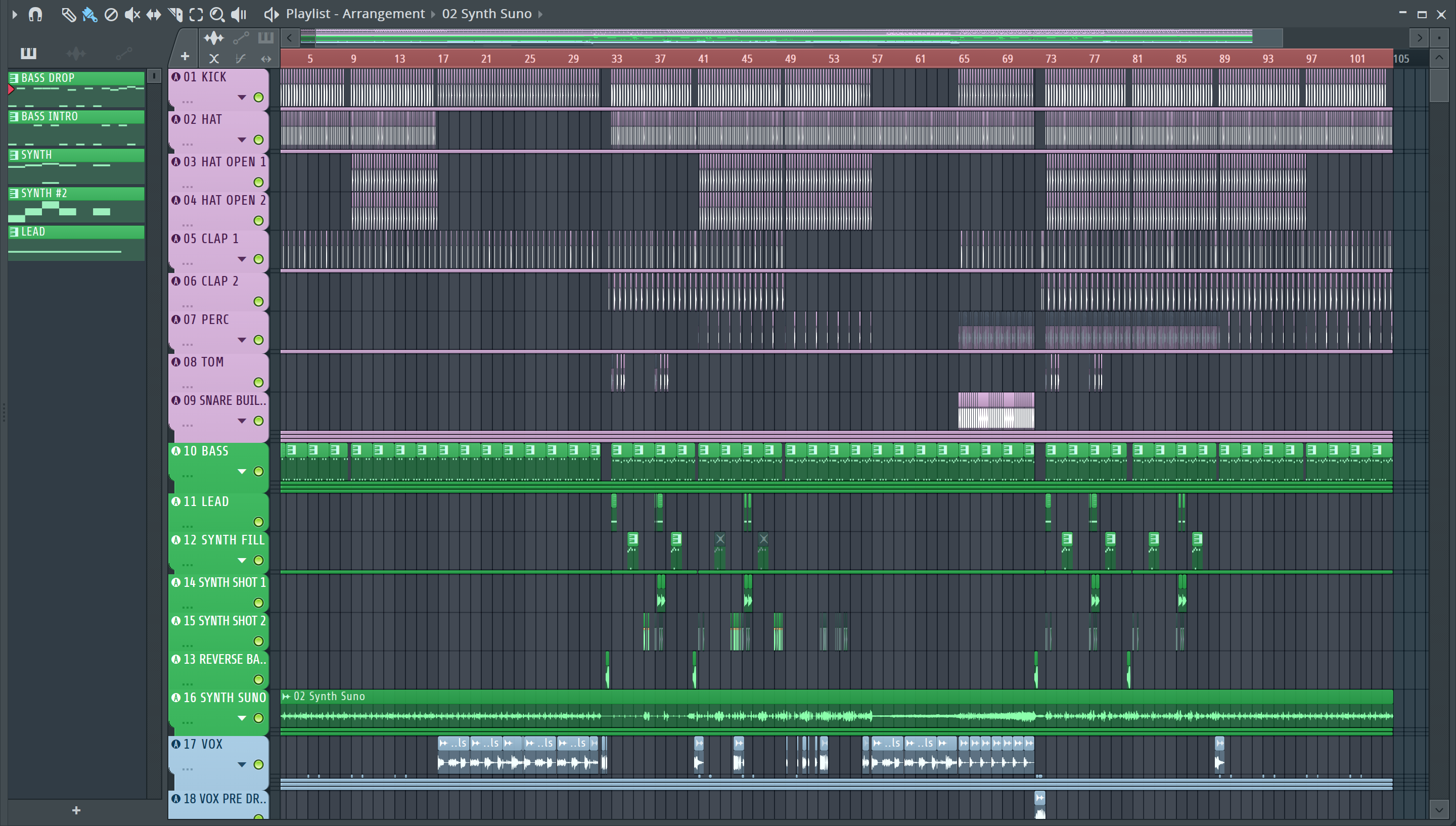The width and height of the screenshot is (1456, 826).
Task: Click the 13 REVERSE BA.. track name
Action: coord(224,659)
